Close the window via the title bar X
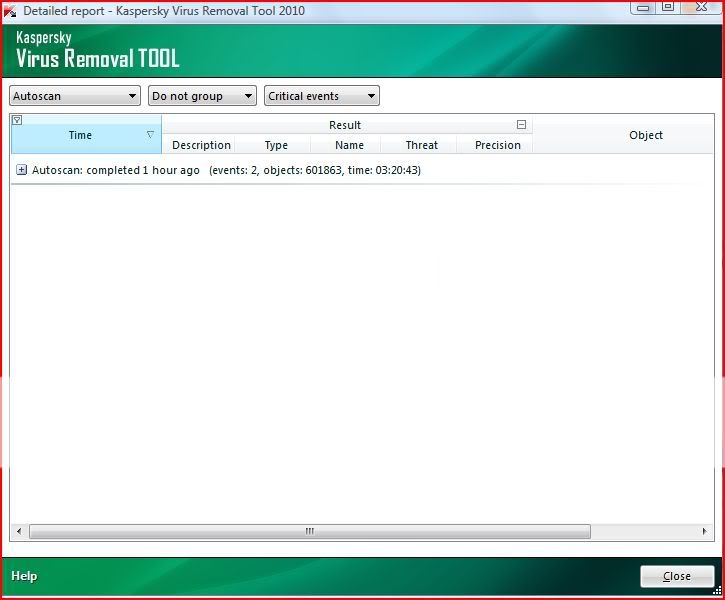The width and height of the screenshot is (725, 600). pyautogui.click(x=701, y=6)
